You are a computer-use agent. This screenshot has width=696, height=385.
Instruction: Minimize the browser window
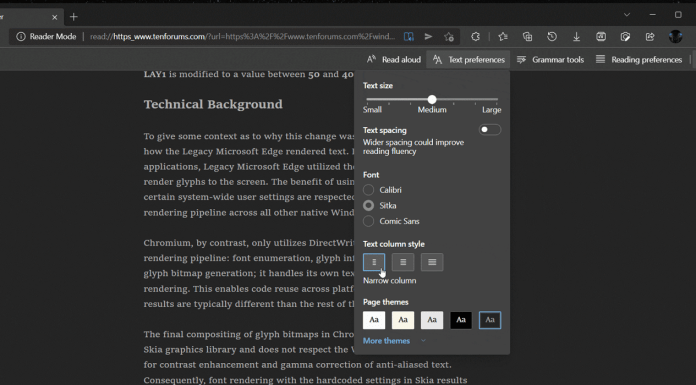(652, 15)
